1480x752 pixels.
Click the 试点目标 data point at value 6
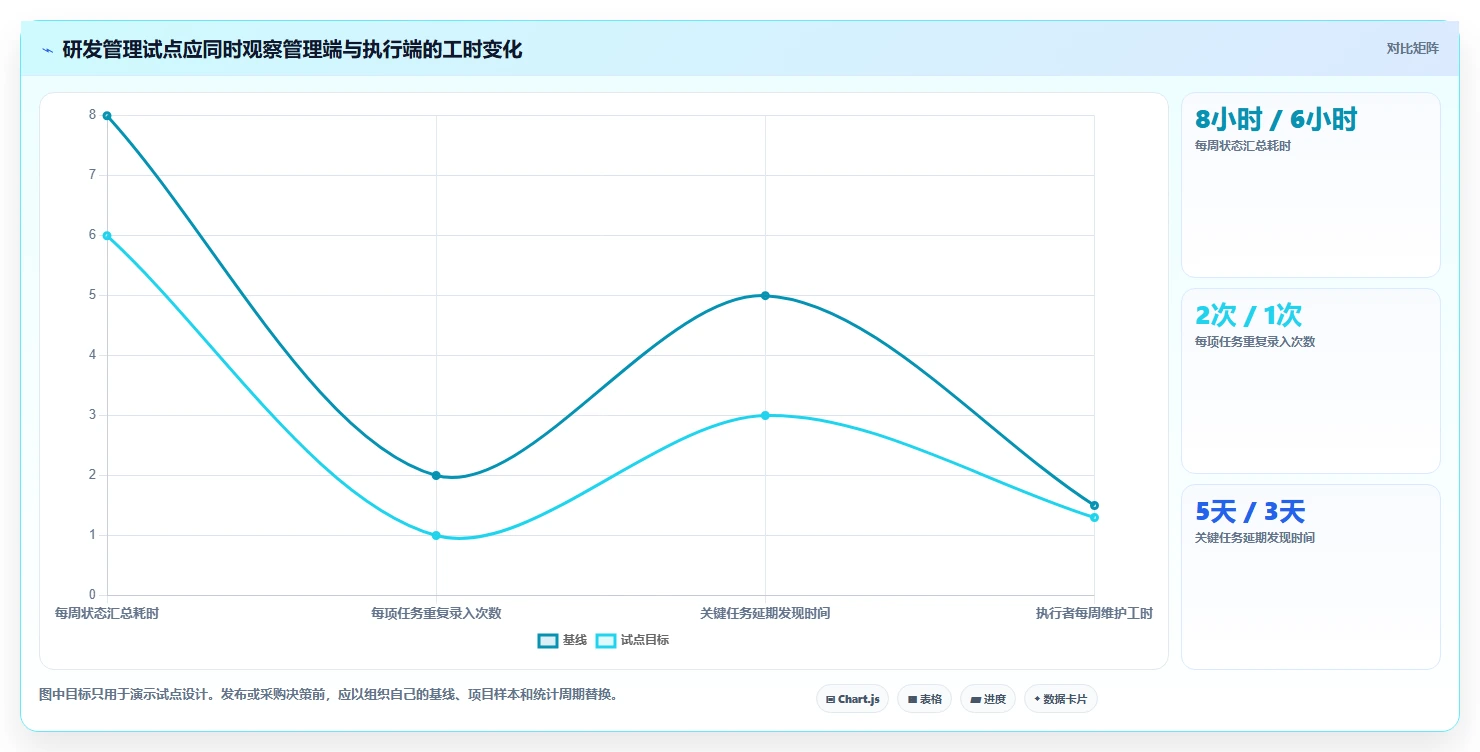pos(107,236)
